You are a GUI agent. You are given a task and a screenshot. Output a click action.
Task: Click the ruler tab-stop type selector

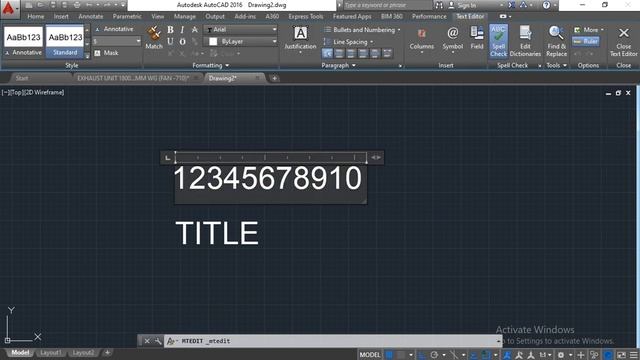(x=167, y=158)
